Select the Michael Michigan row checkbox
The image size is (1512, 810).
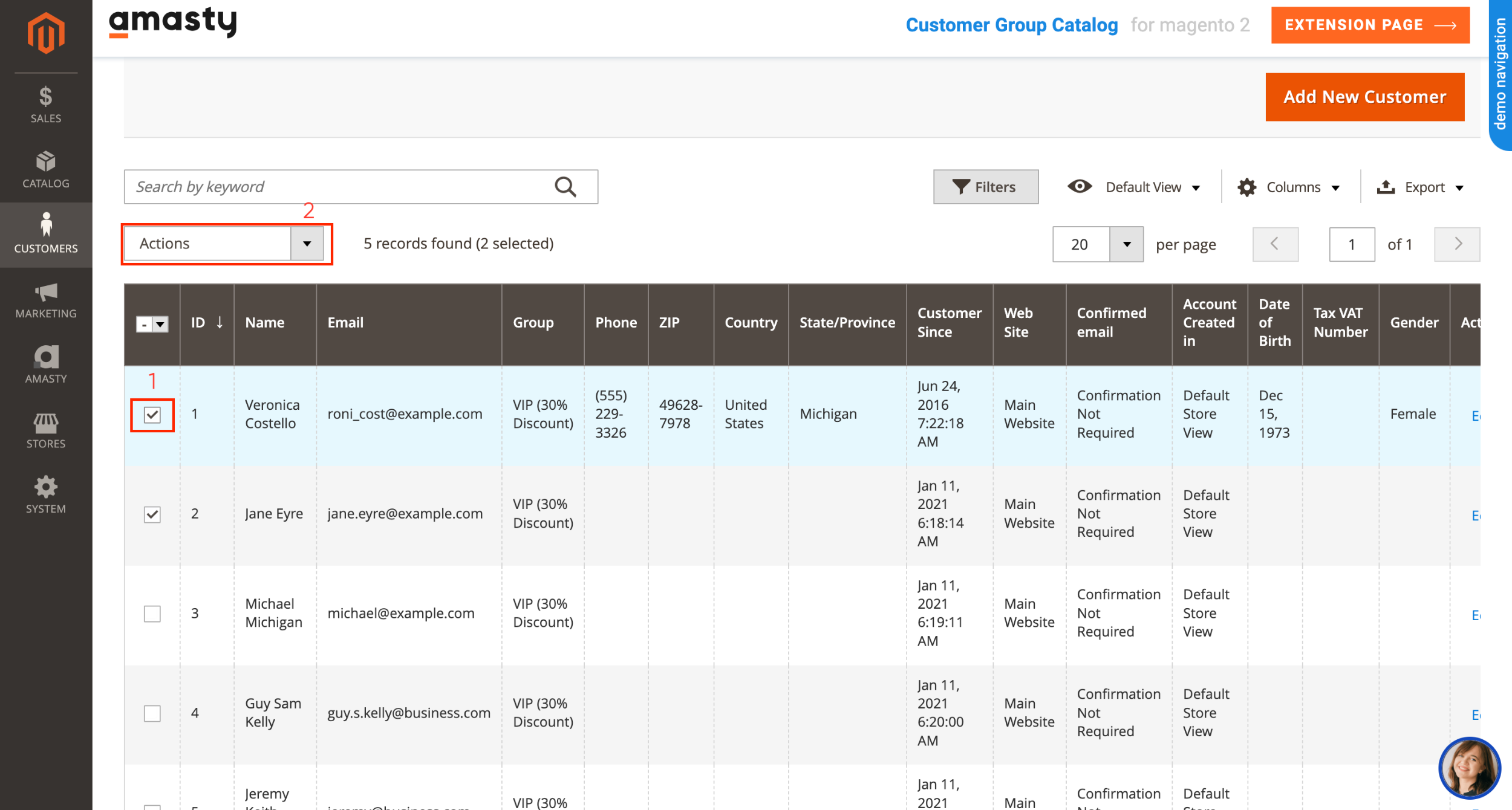coord(152,614)
